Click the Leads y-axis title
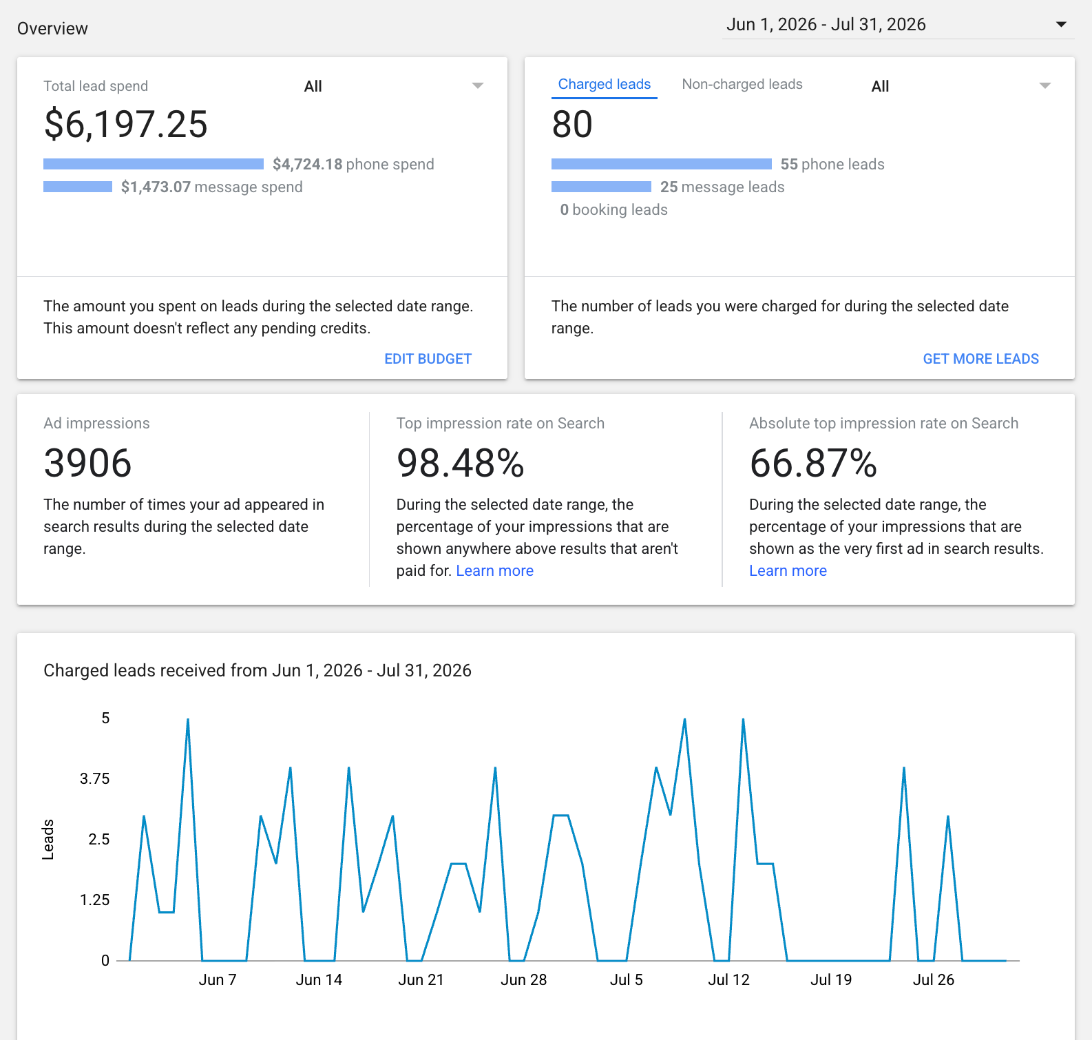The height and width of the screenshot is (1040, 1092). (48, 839)
